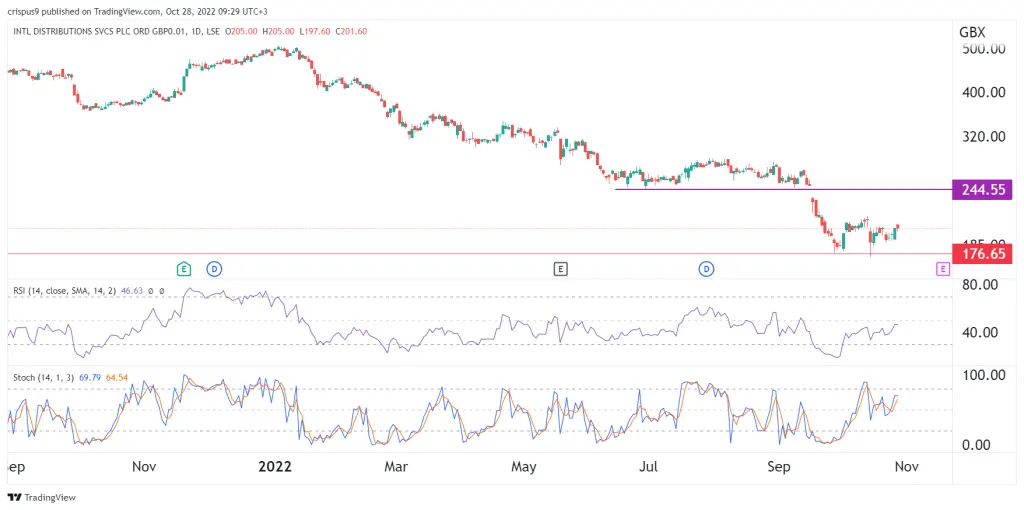Click the black E earnings marker near May
1024x510 pixels.
560,268
